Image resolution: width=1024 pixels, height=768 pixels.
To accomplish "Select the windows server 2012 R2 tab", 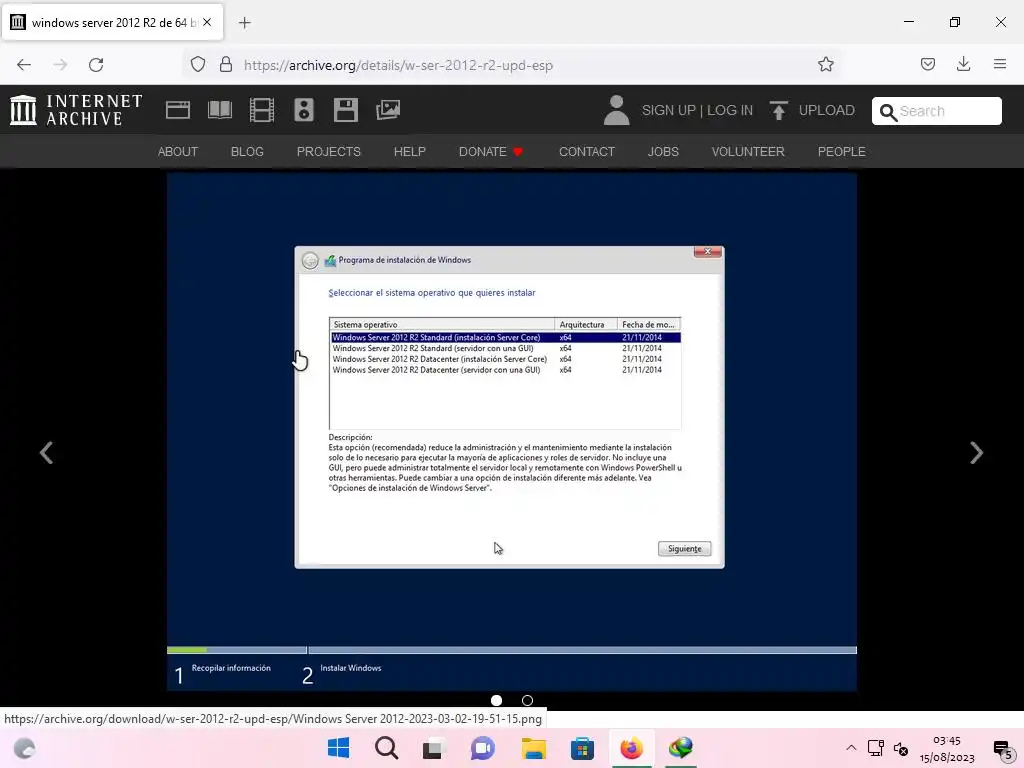I will (x=112, y=22).
